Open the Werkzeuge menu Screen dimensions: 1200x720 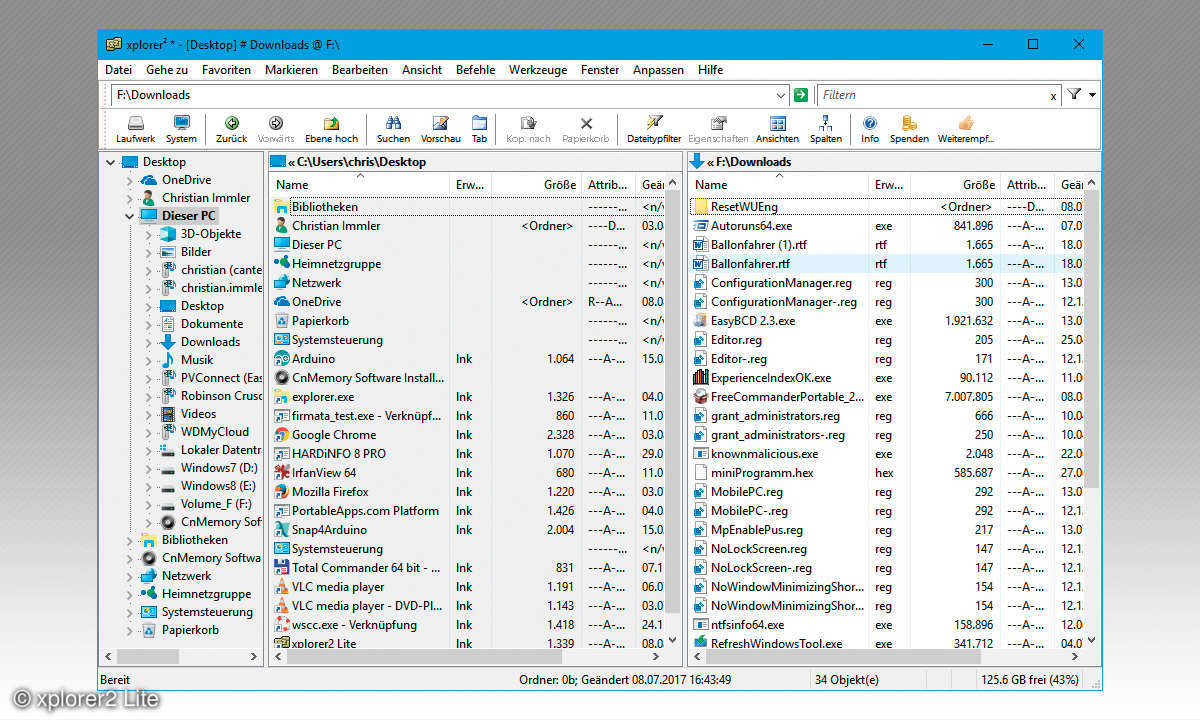[538, 70]
